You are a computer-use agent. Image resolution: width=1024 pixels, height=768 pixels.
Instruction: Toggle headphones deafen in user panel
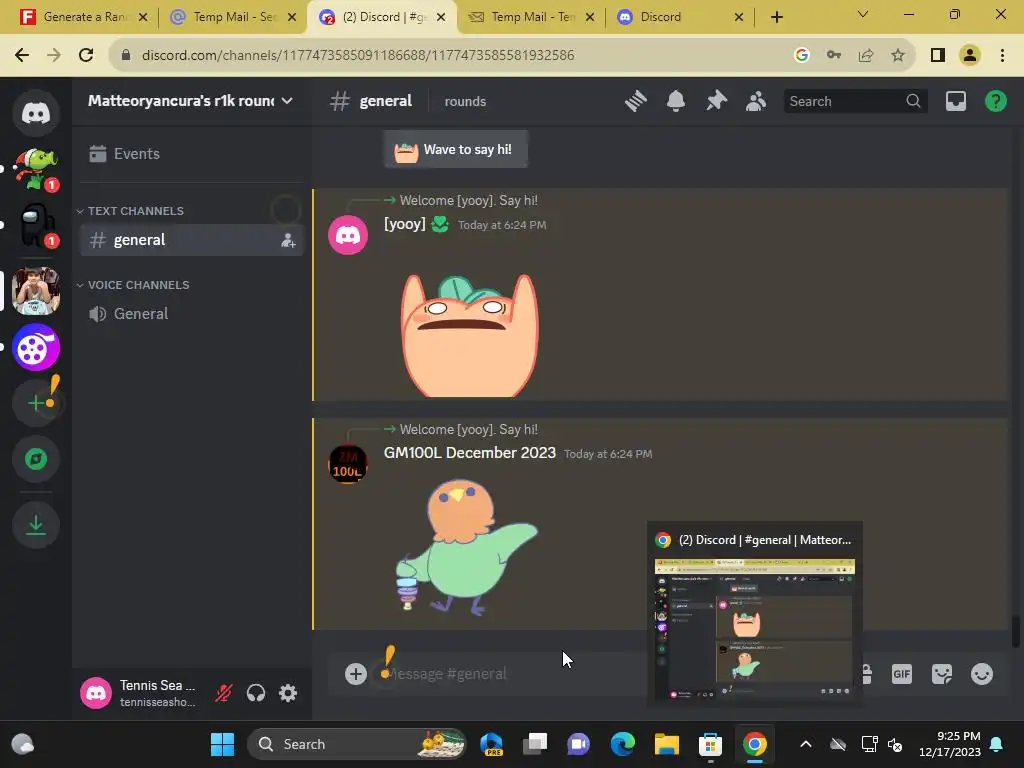[256, 693]
